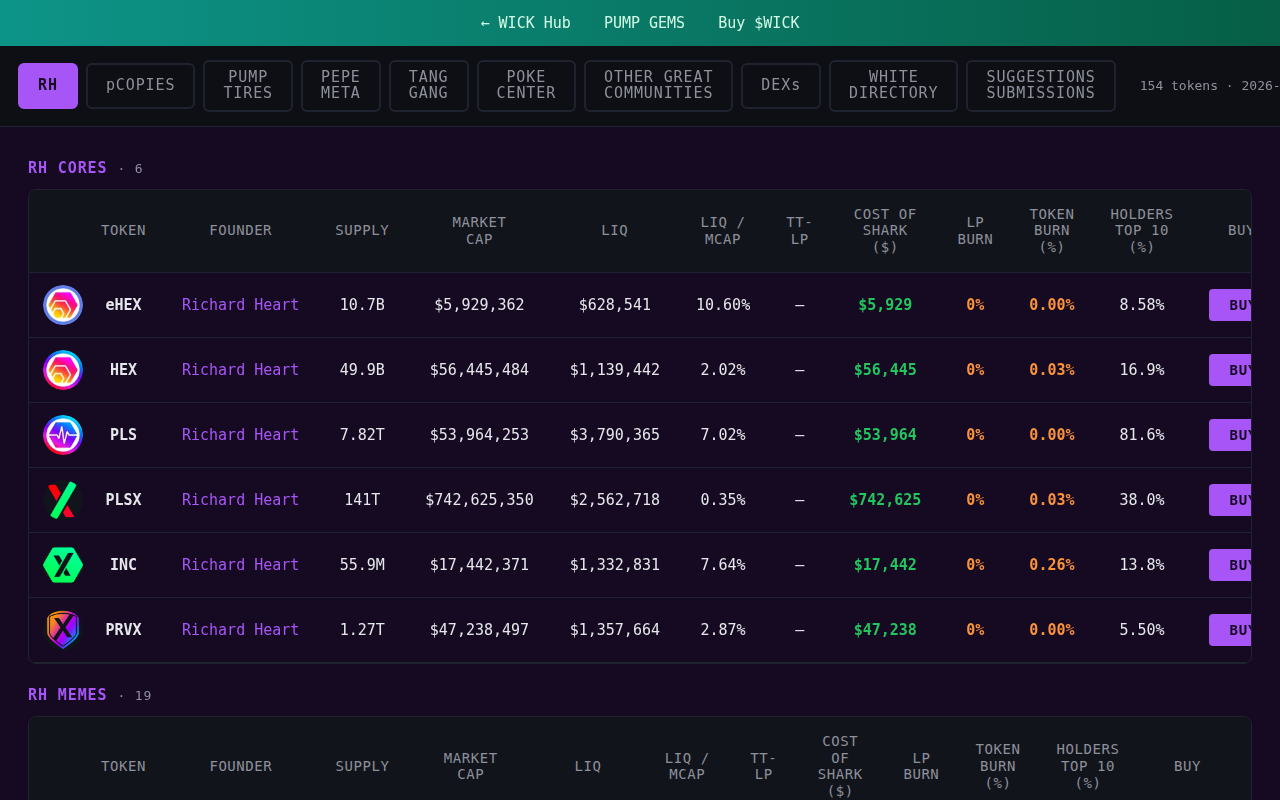Viewport: 1280px width, 800px height.
Task: Click the BUY button for PRVX
Action: pyautogui.click(x=1230, y=630)
